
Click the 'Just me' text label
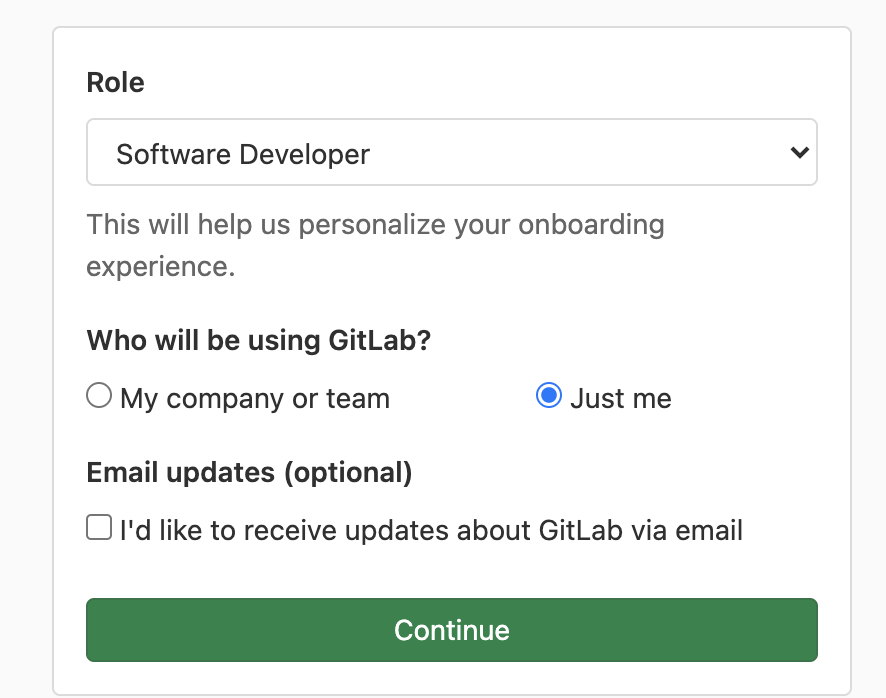621,397
